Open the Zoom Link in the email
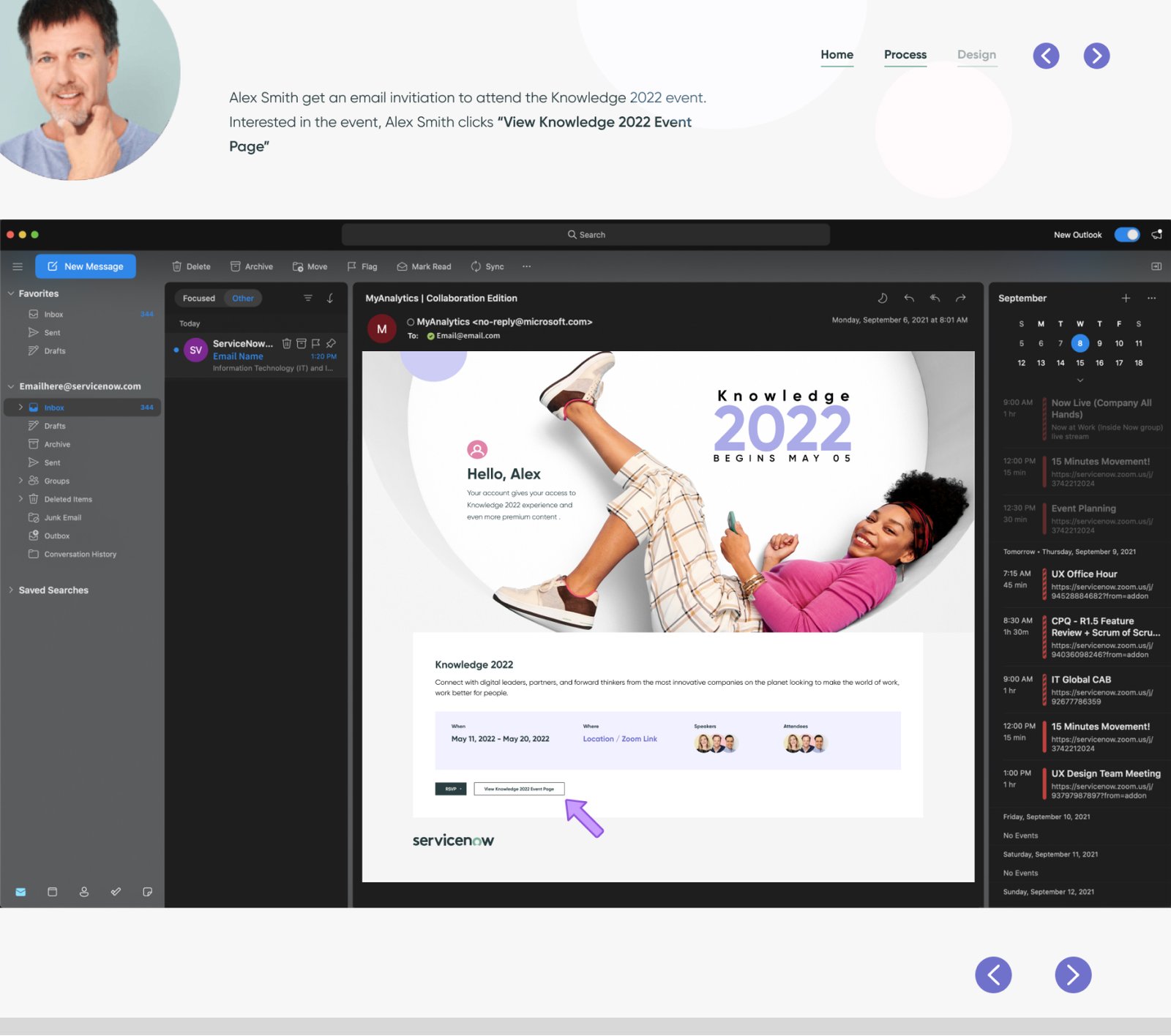Screen dimensions: 1171x1036 pyautogui.click(x=639, y=739)
